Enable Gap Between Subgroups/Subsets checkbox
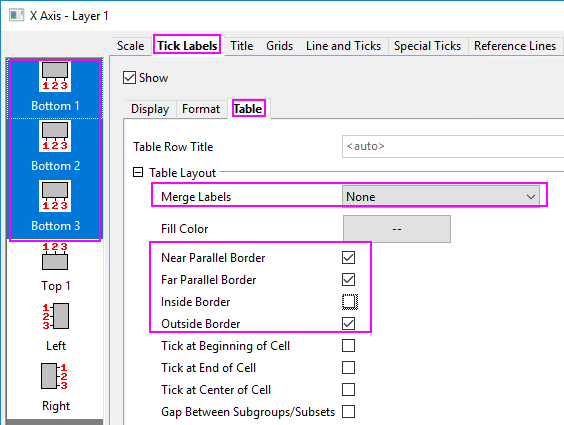The height and width of the screenshot is (425, 564). pos(348,411)
